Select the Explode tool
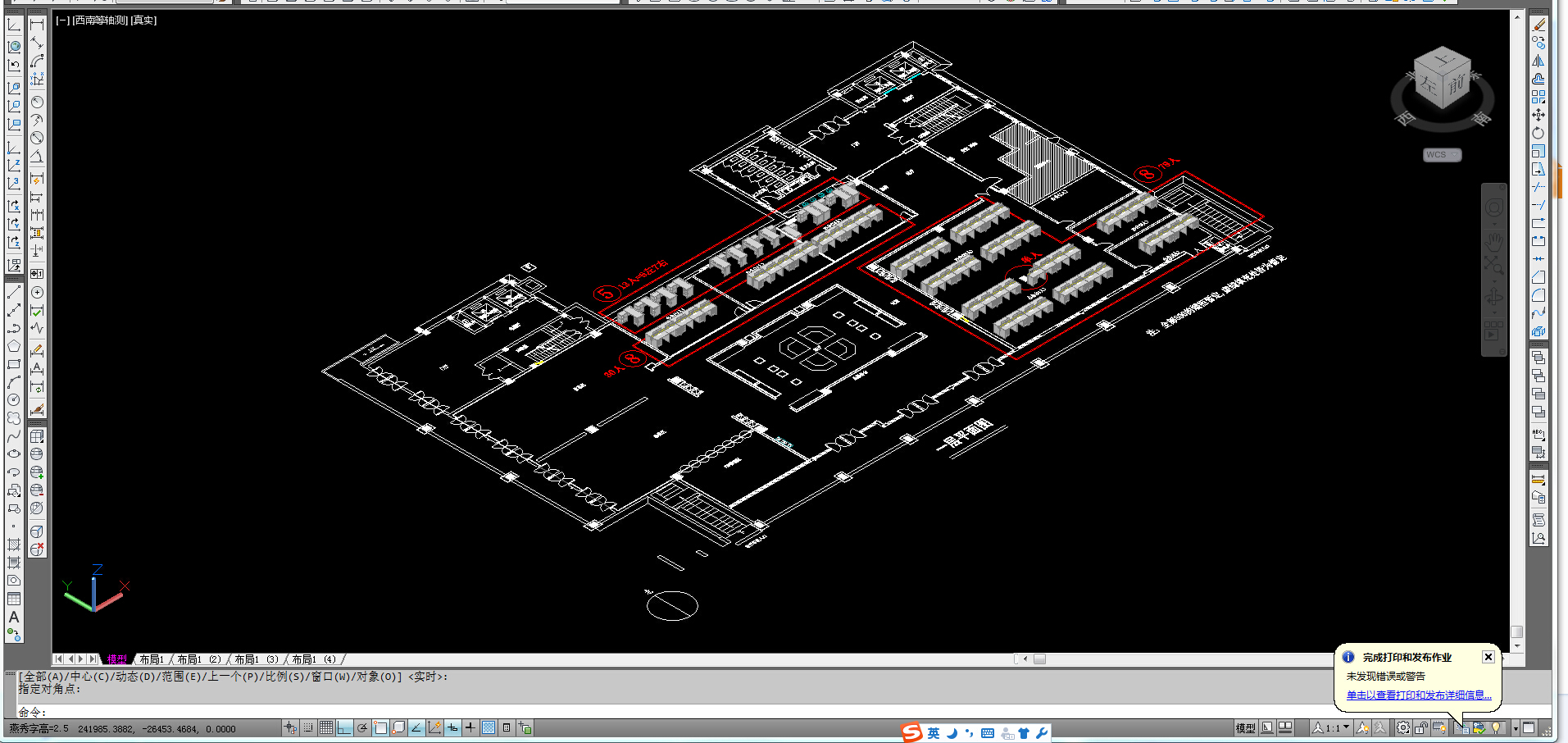1568x743 pixels. (1538, 331)
